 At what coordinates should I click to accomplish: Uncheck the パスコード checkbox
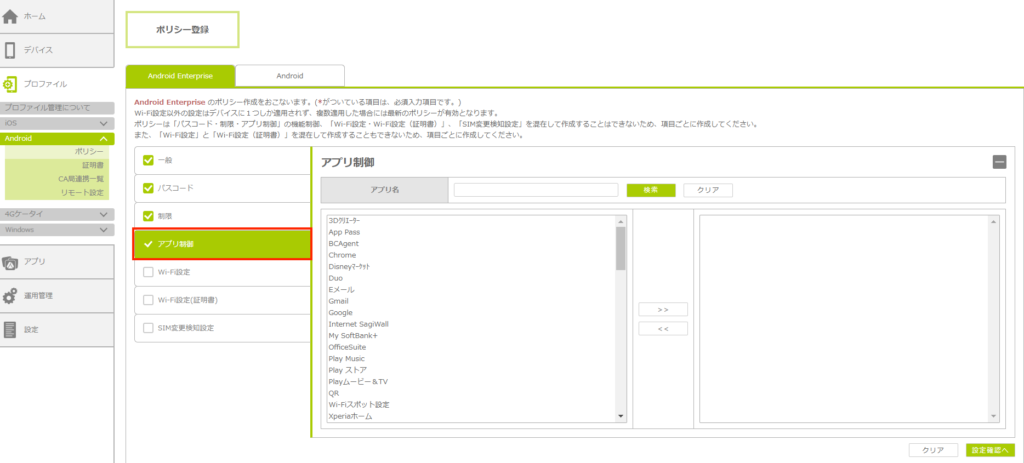click(x=149, y=188)
